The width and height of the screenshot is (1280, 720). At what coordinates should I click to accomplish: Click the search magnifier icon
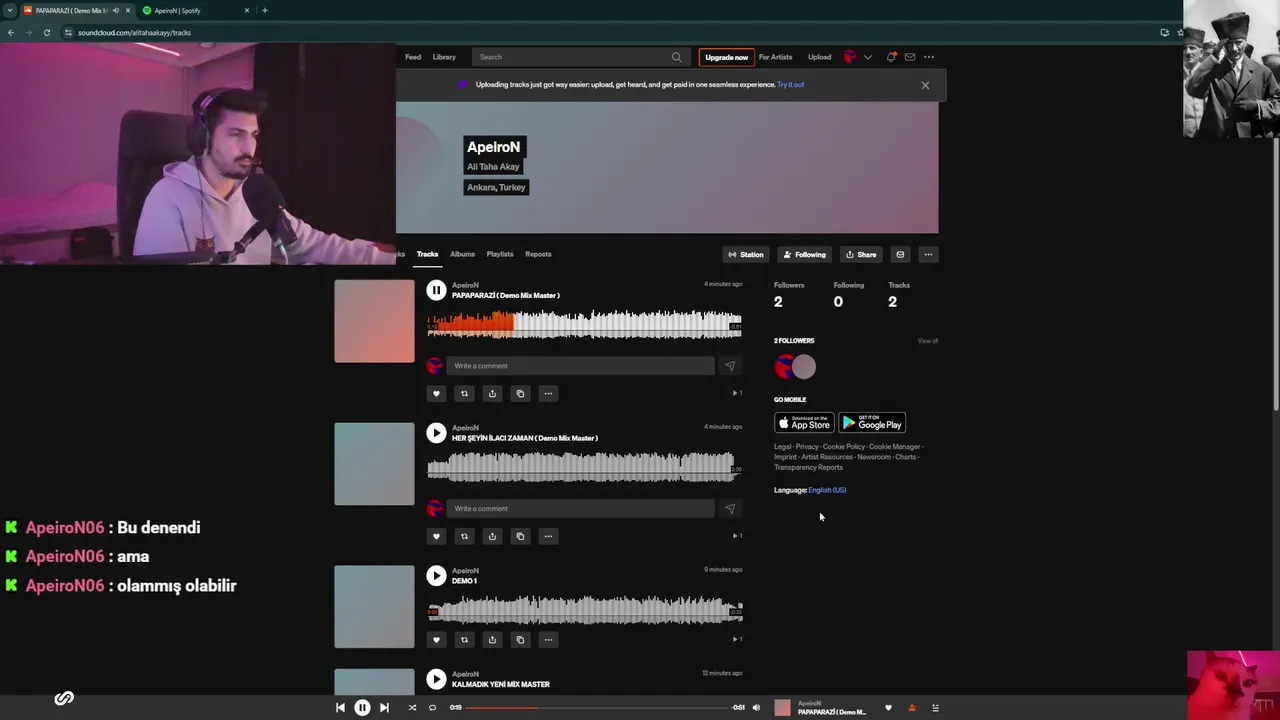(x=676, y=57)
